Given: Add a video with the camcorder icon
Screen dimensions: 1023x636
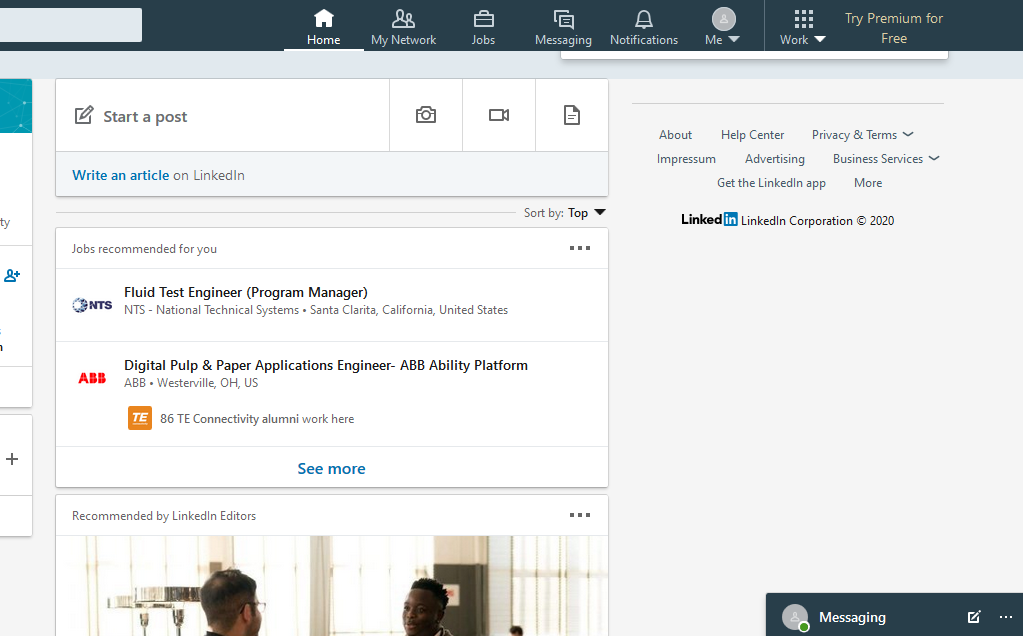Looking at the screenshot, I should tap(499, 115).
